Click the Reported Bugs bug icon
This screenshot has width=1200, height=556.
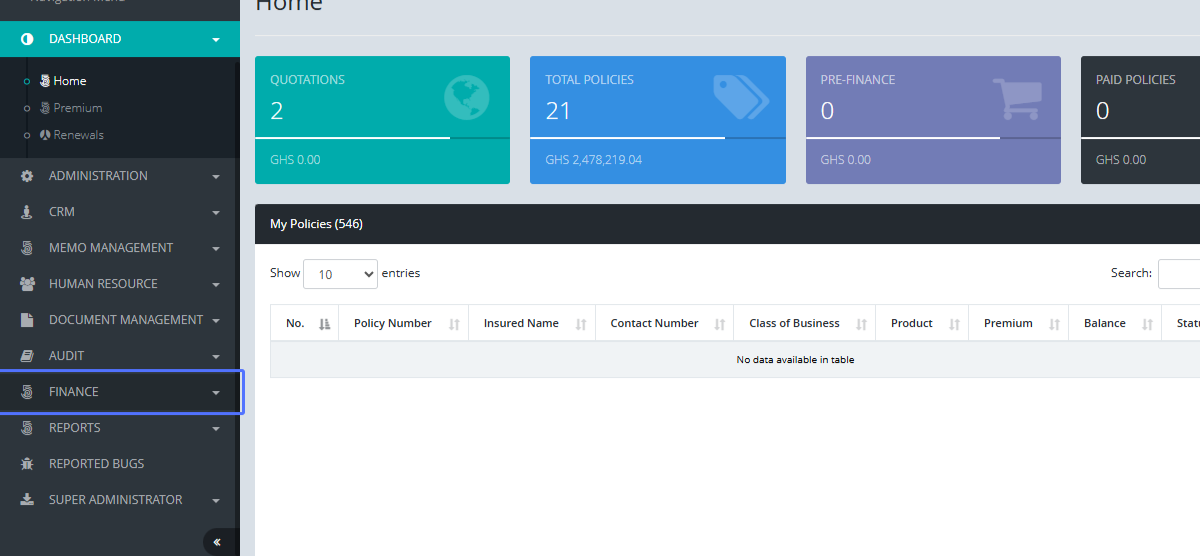coord(27,464)
